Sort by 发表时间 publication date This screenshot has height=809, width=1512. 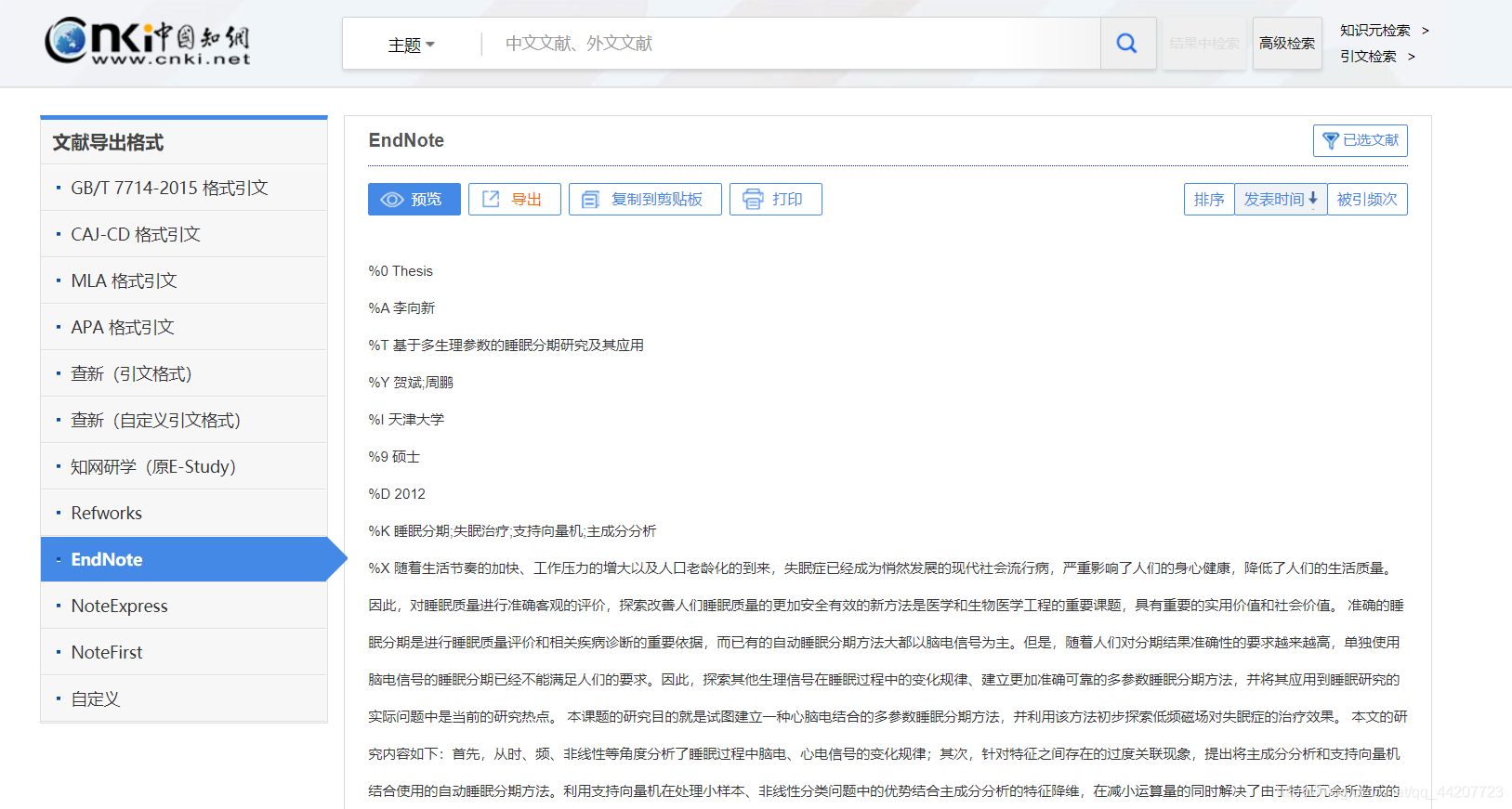(1281, 199)
